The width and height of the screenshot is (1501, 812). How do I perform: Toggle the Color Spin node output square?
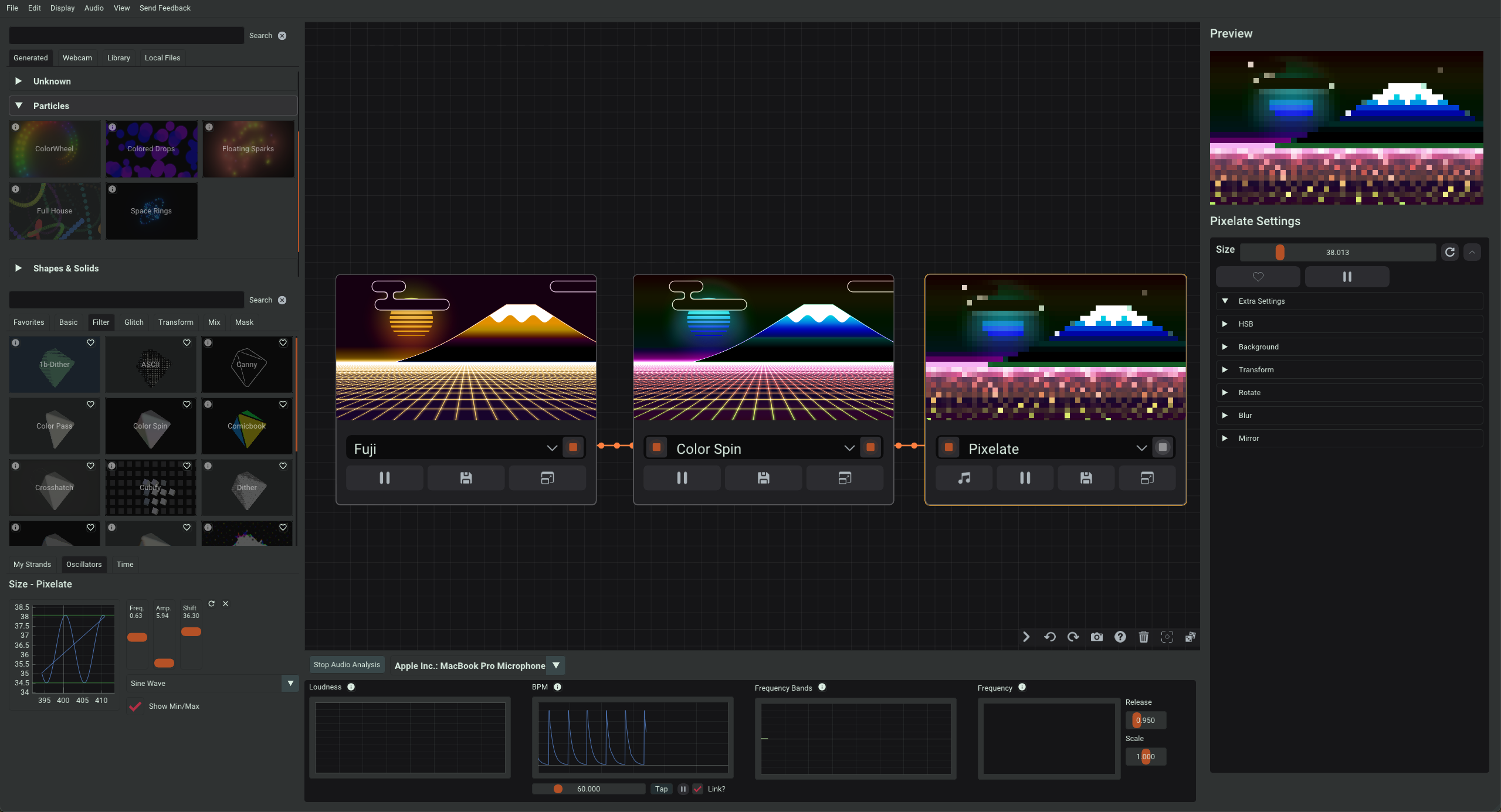pyautogui.click(x=870, y=447)
